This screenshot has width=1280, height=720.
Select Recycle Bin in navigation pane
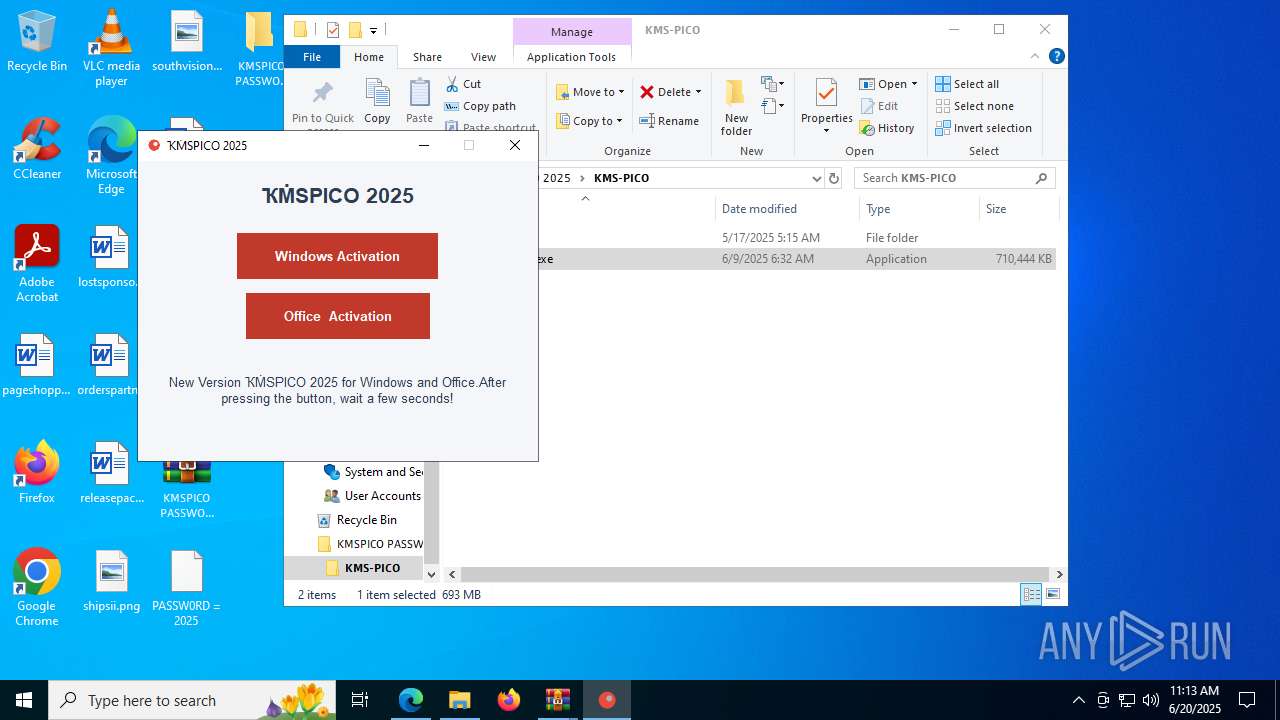coord(357,520)
